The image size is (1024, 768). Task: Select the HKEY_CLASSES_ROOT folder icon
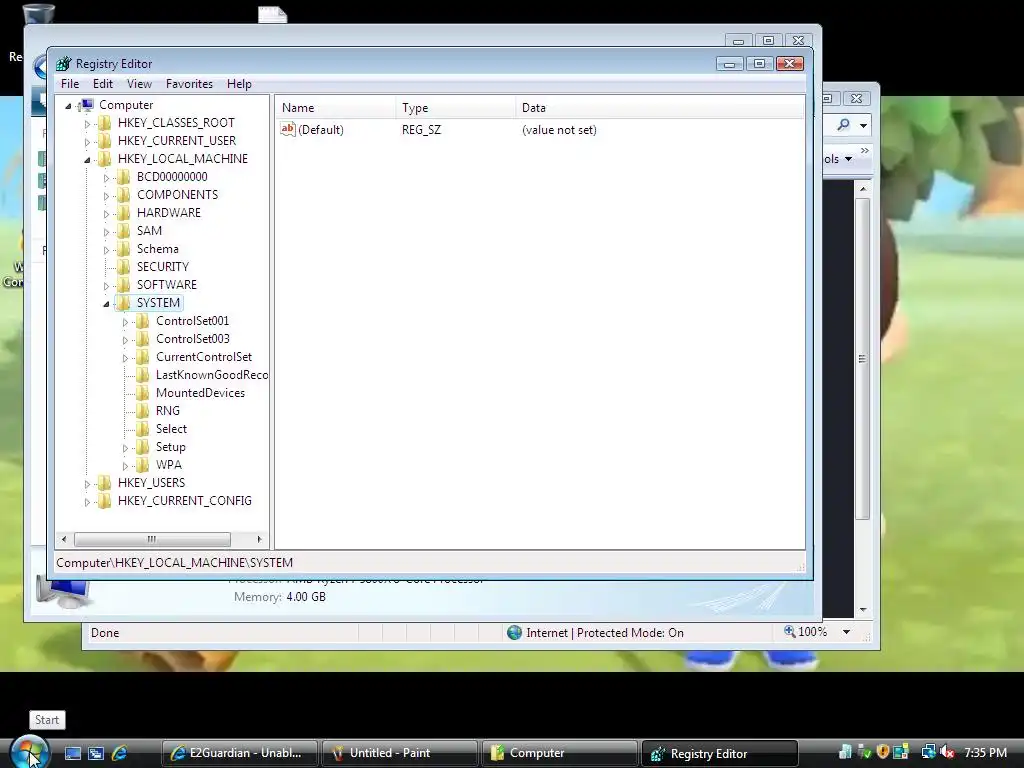104,123
